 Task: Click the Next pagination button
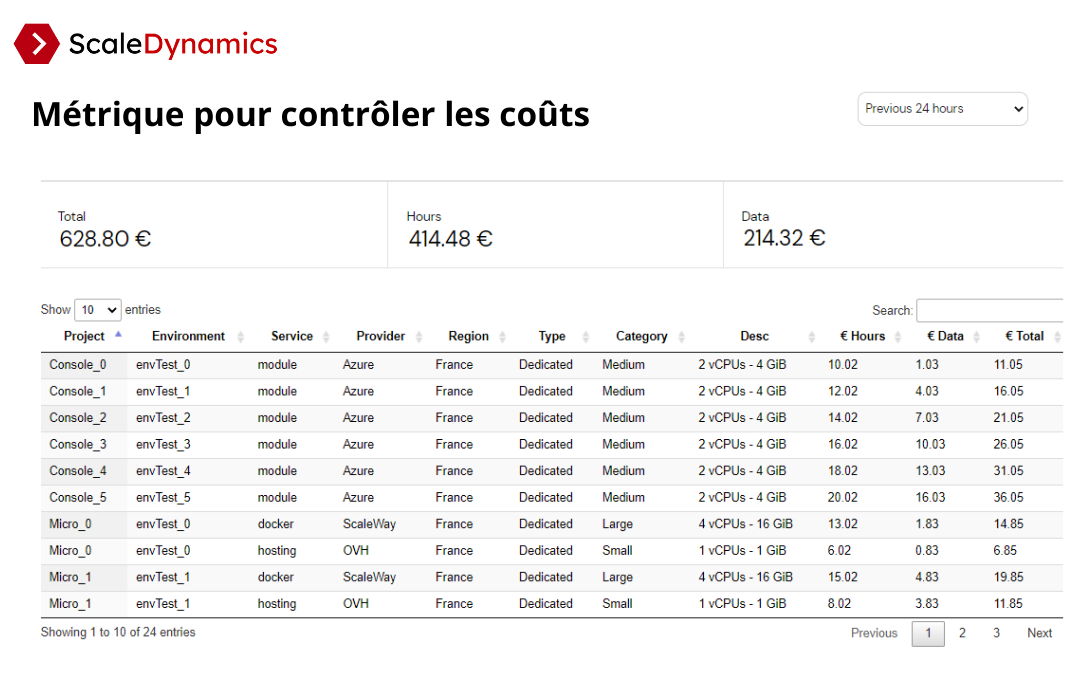point(1039,633)
